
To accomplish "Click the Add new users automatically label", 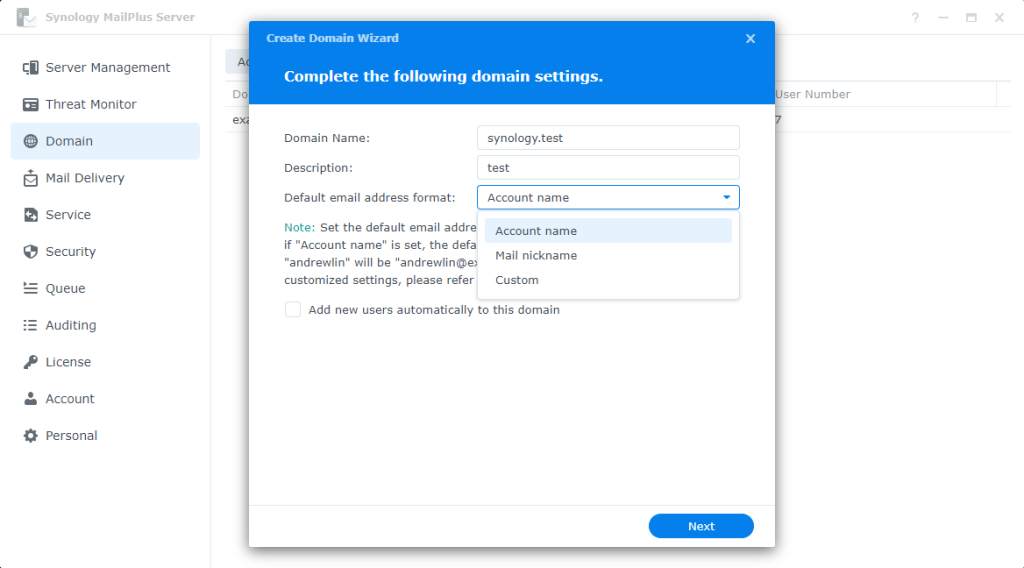I will [434, 310].
